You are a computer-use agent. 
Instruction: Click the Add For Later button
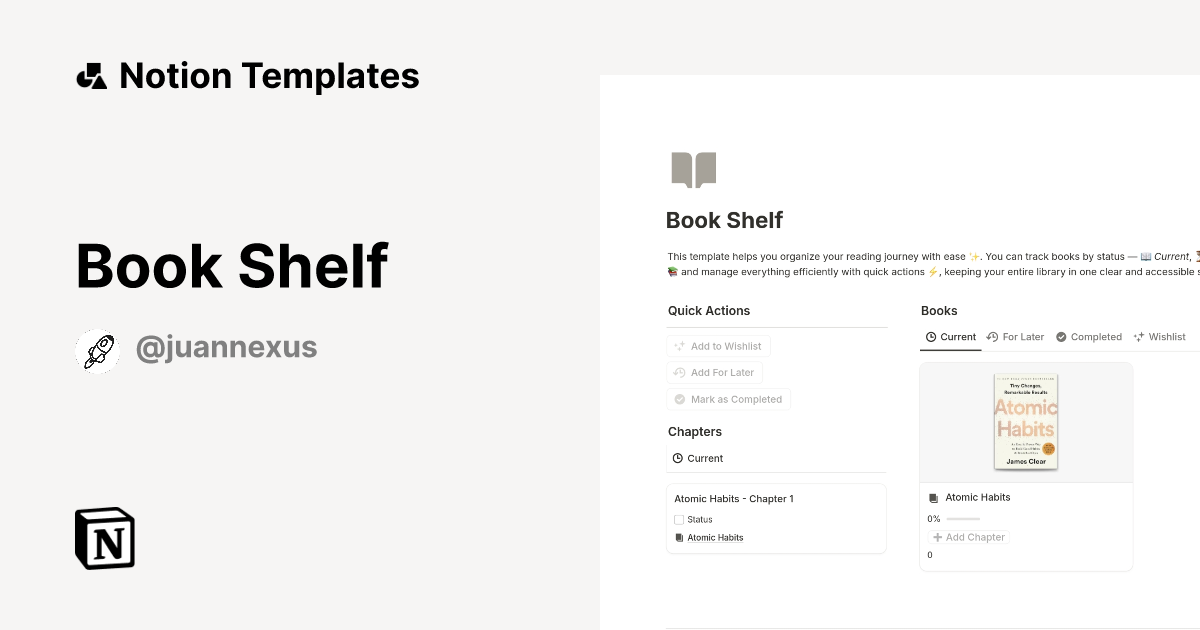pyautogui.click(x=714, y=372)
